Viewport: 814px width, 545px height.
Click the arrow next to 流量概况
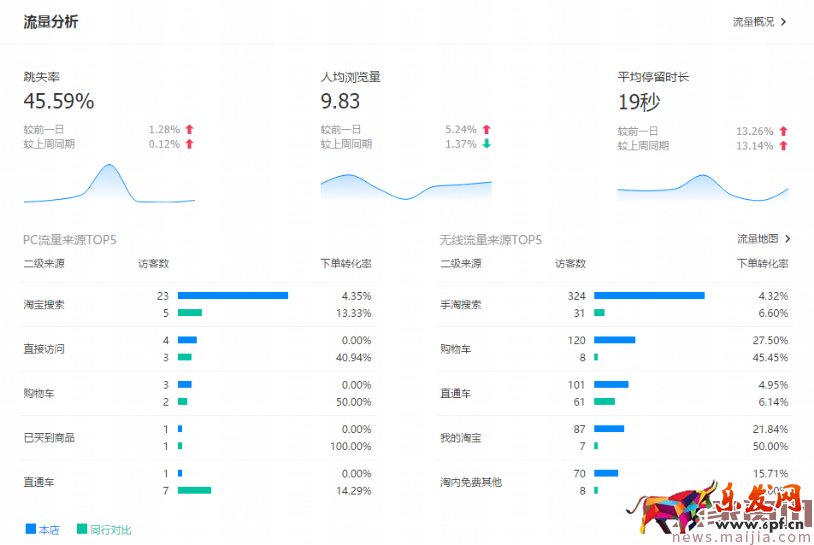(x=784, y=21)
